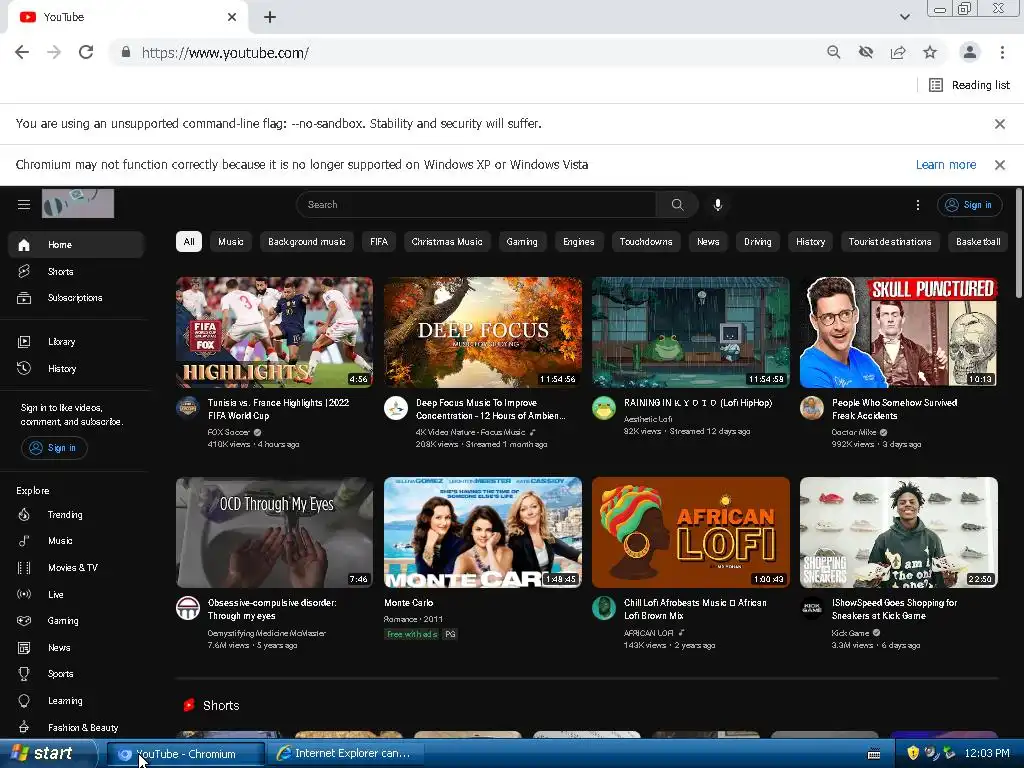Dismiss the no-sandbox warning bar

pyautogui.click(x=999, y=123)
